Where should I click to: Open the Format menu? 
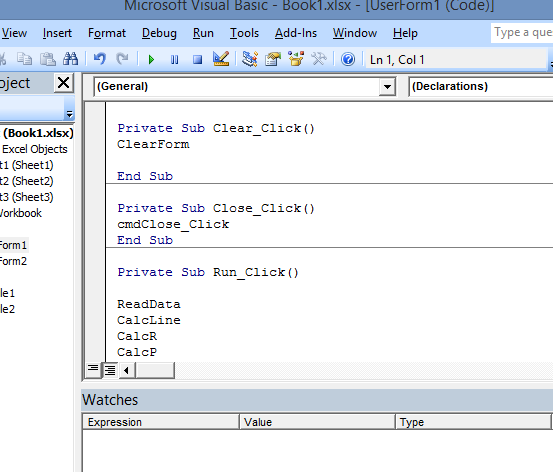(107, 33)
